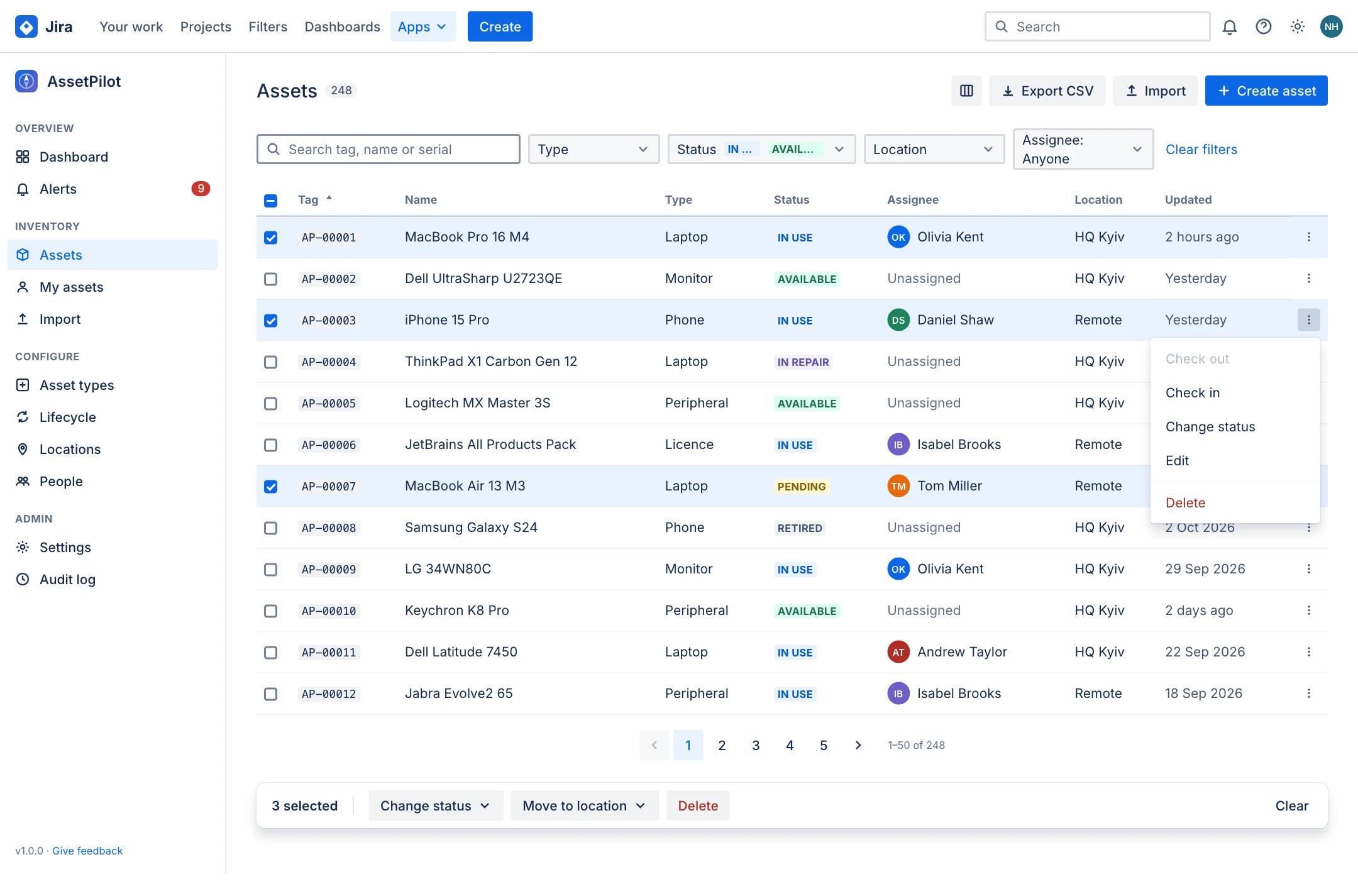Uncheck the AP-00007 MacBook Air checkbox

(x=270, y=487)
